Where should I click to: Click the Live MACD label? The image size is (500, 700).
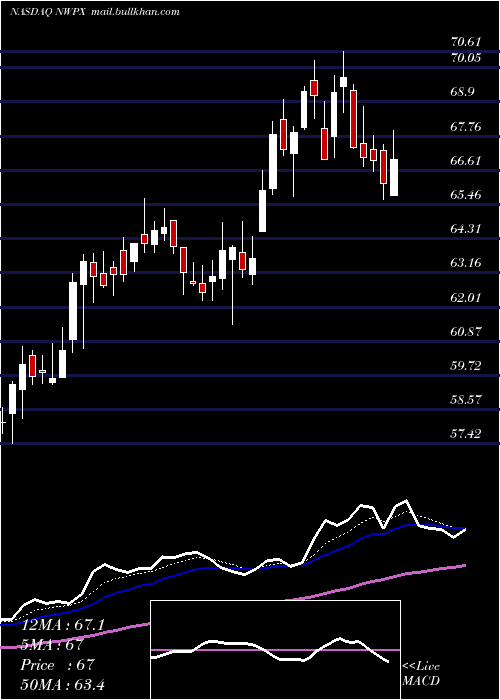coord(421,674)
